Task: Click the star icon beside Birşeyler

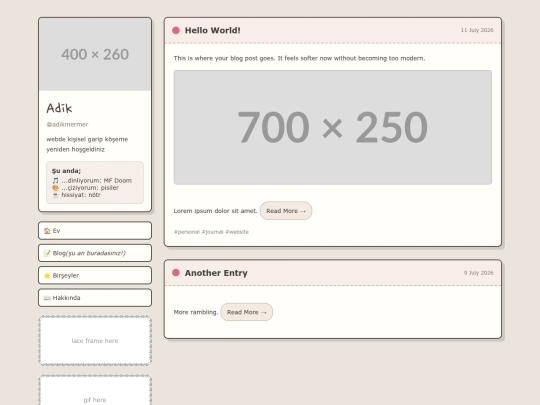Action: [47, 276]
